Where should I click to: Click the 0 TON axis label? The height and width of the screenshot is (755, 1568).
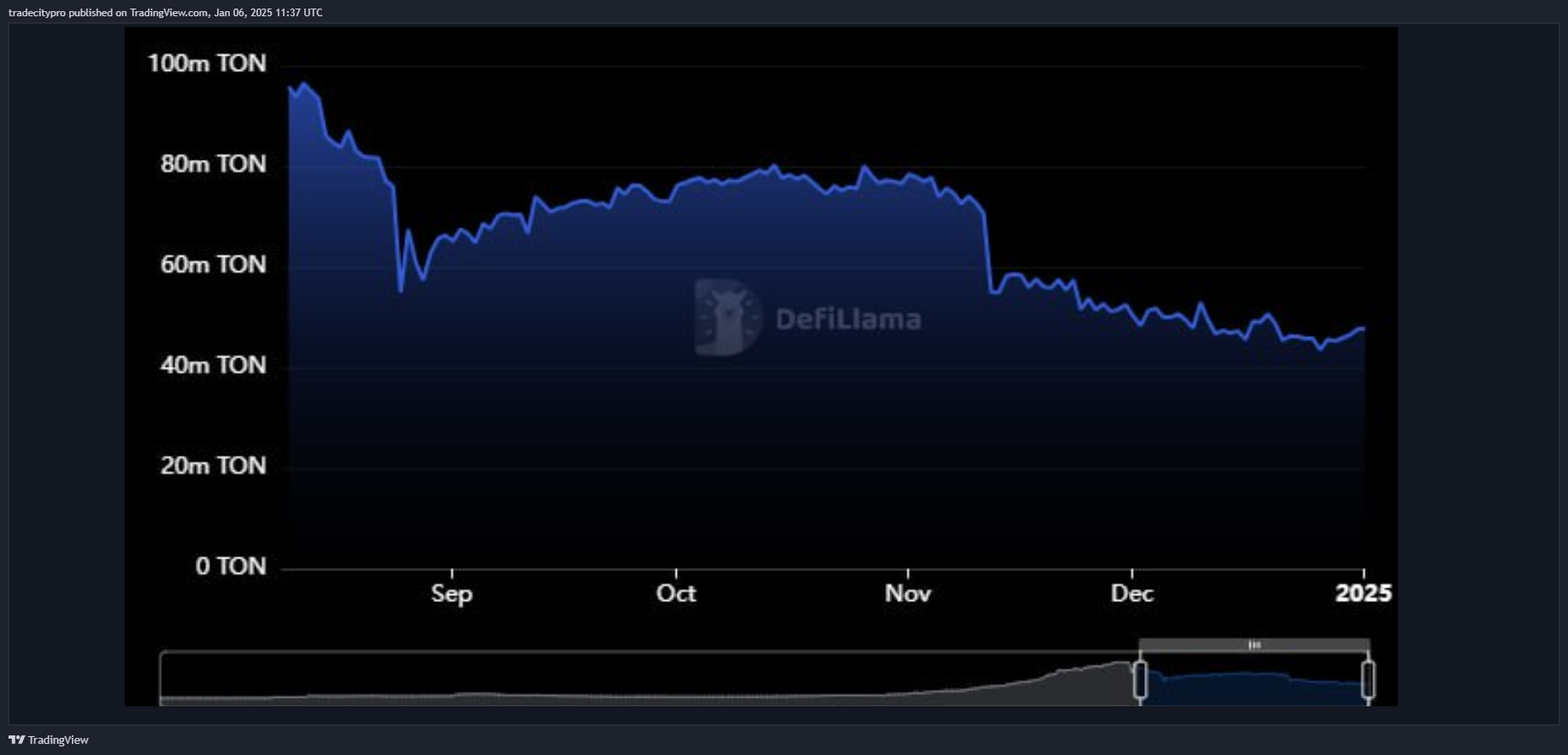tap(231, 566)
